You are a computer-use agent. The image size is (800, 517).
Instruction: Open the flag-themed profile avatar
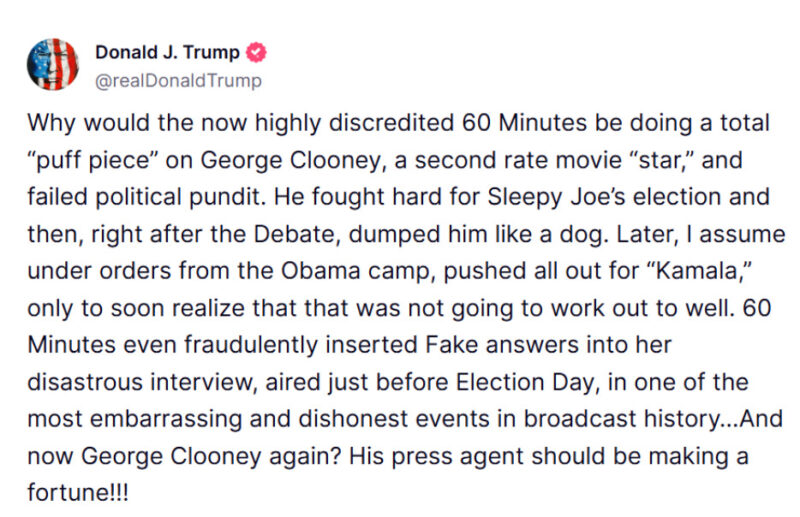(x=53, y=65)
